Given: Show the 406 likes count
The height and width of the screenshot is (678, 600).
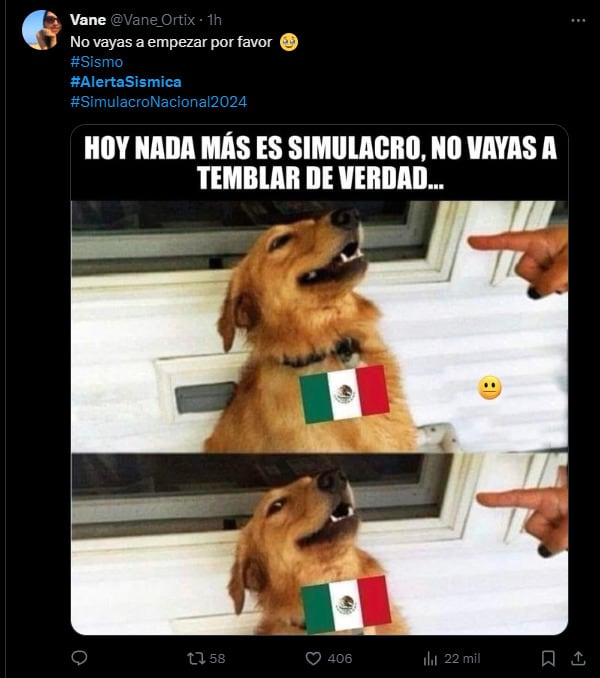Looking at the screenshot, I should point(340,659).
